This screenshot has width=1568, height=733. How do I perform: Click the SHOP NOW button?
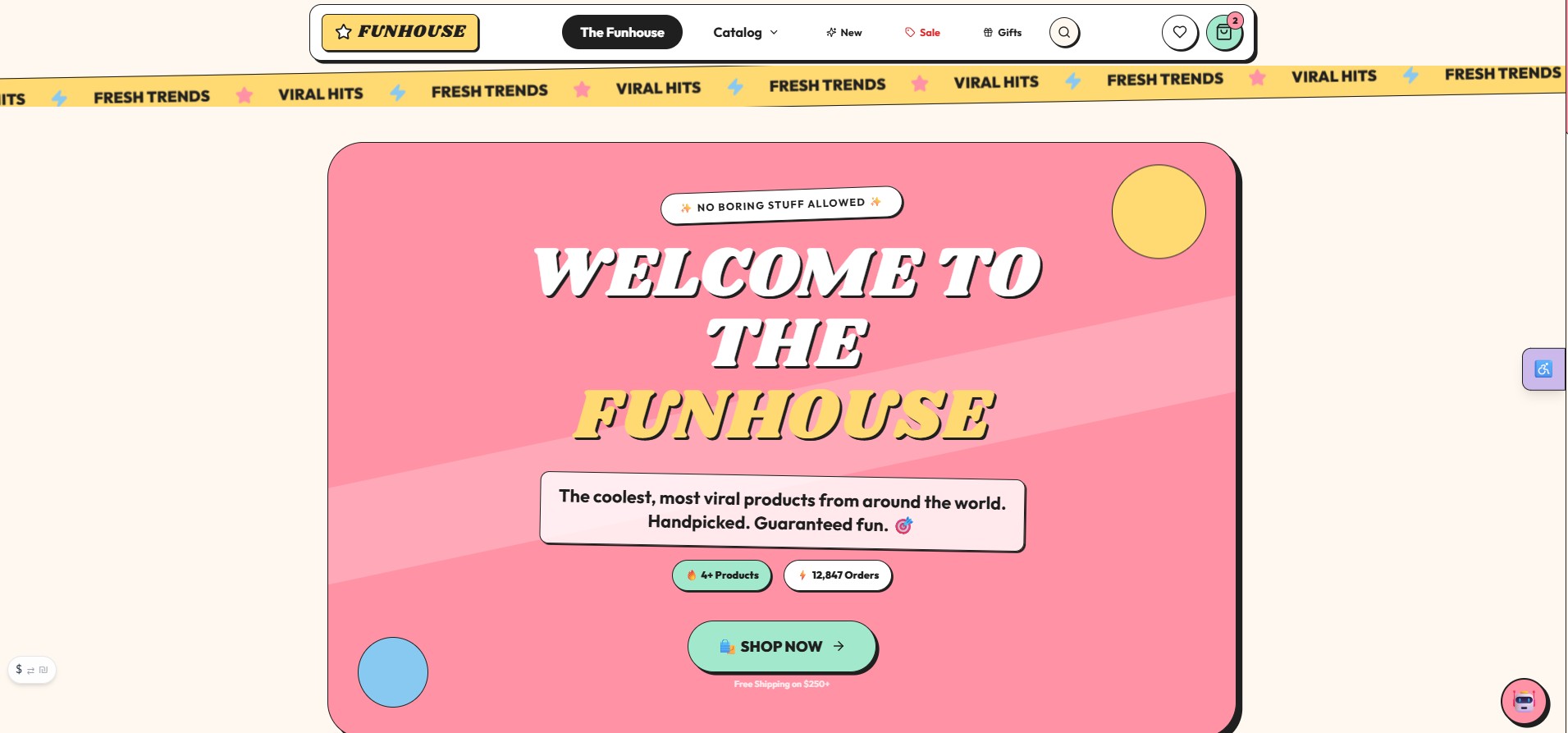(782, 646)
